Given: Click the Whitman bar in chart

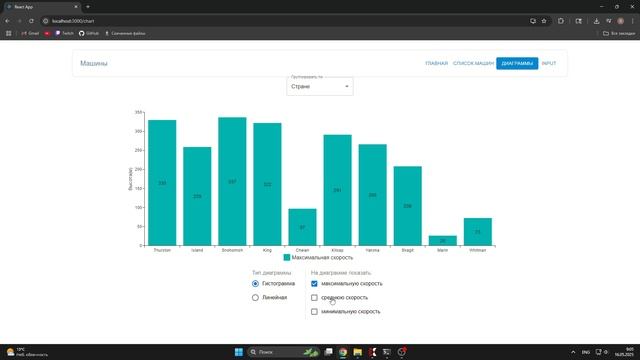Looking at the screenshot, I should (478, 232).
